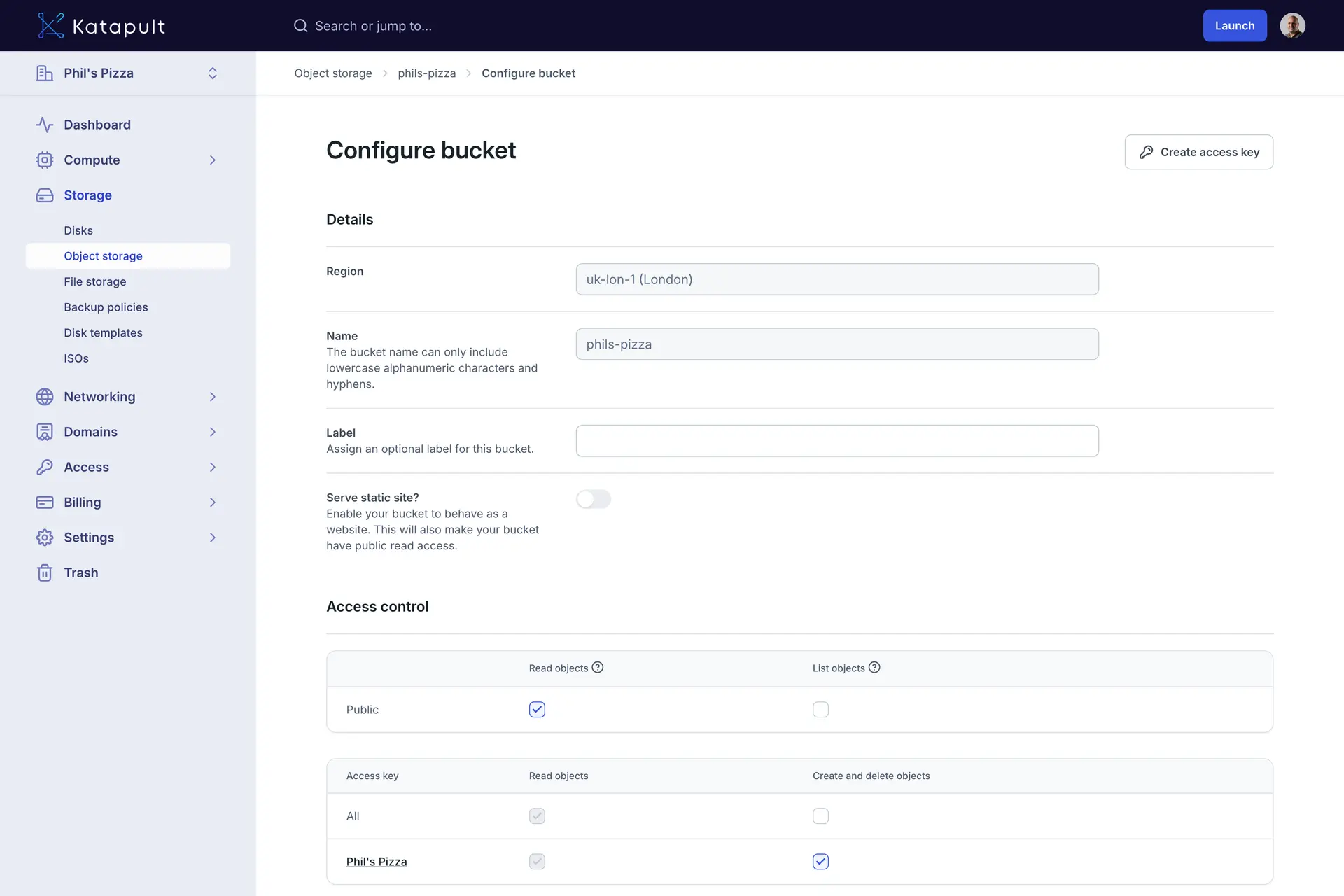
Task: Click the Storage drive icon
Action: click(x=44, y=195)
